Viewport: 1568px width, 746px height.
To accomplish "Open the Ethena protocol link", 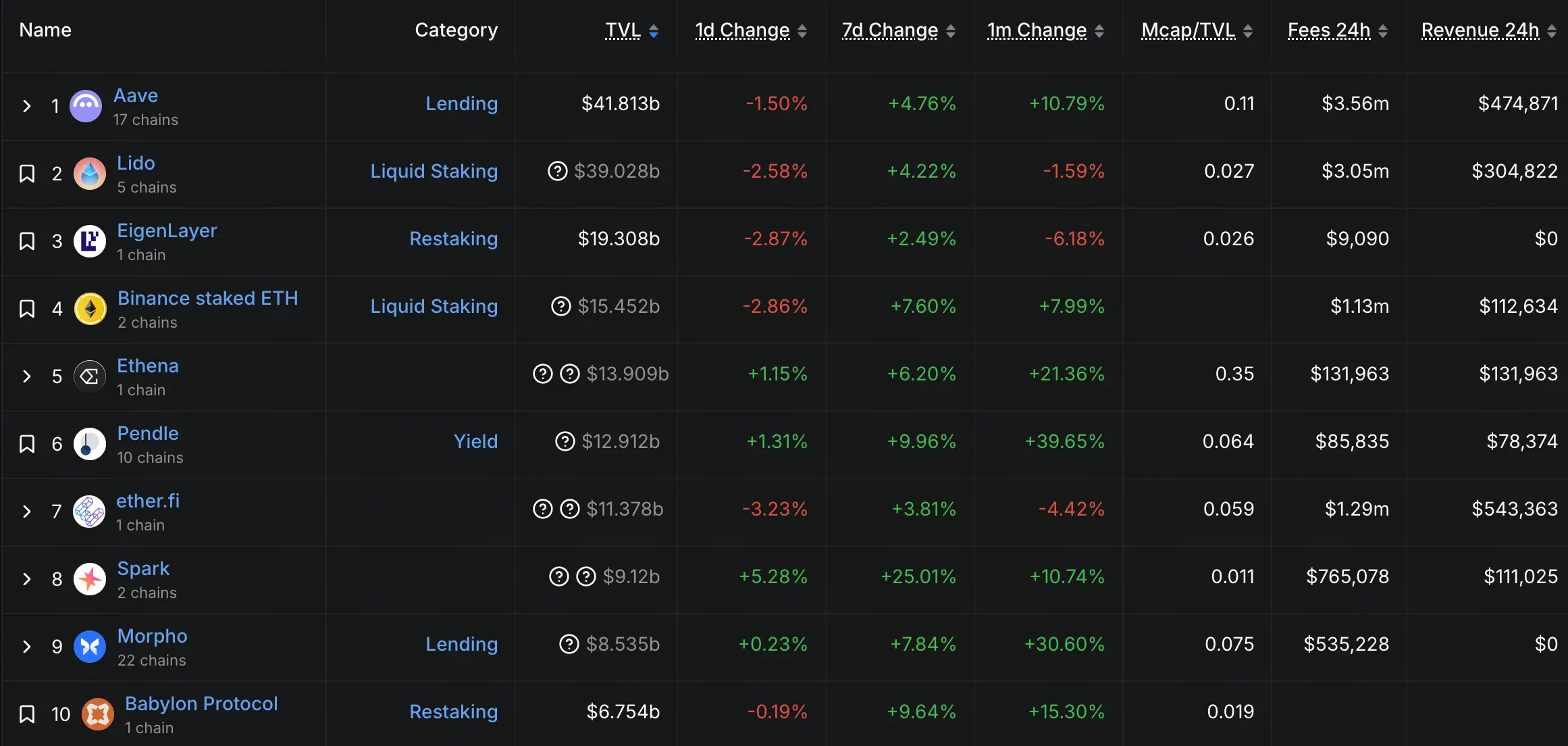I will pyautogui.click(x=148, y=366).
